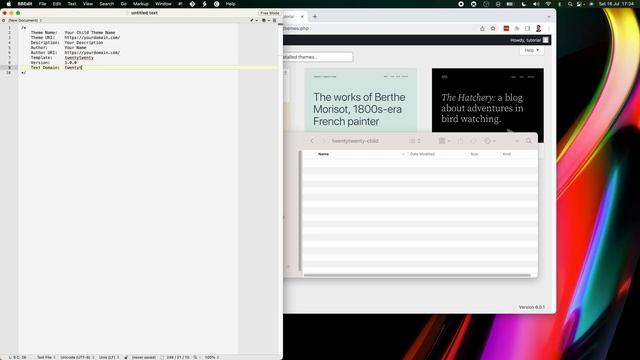Toggle the browser side panel icon

(x=527, y=29)
